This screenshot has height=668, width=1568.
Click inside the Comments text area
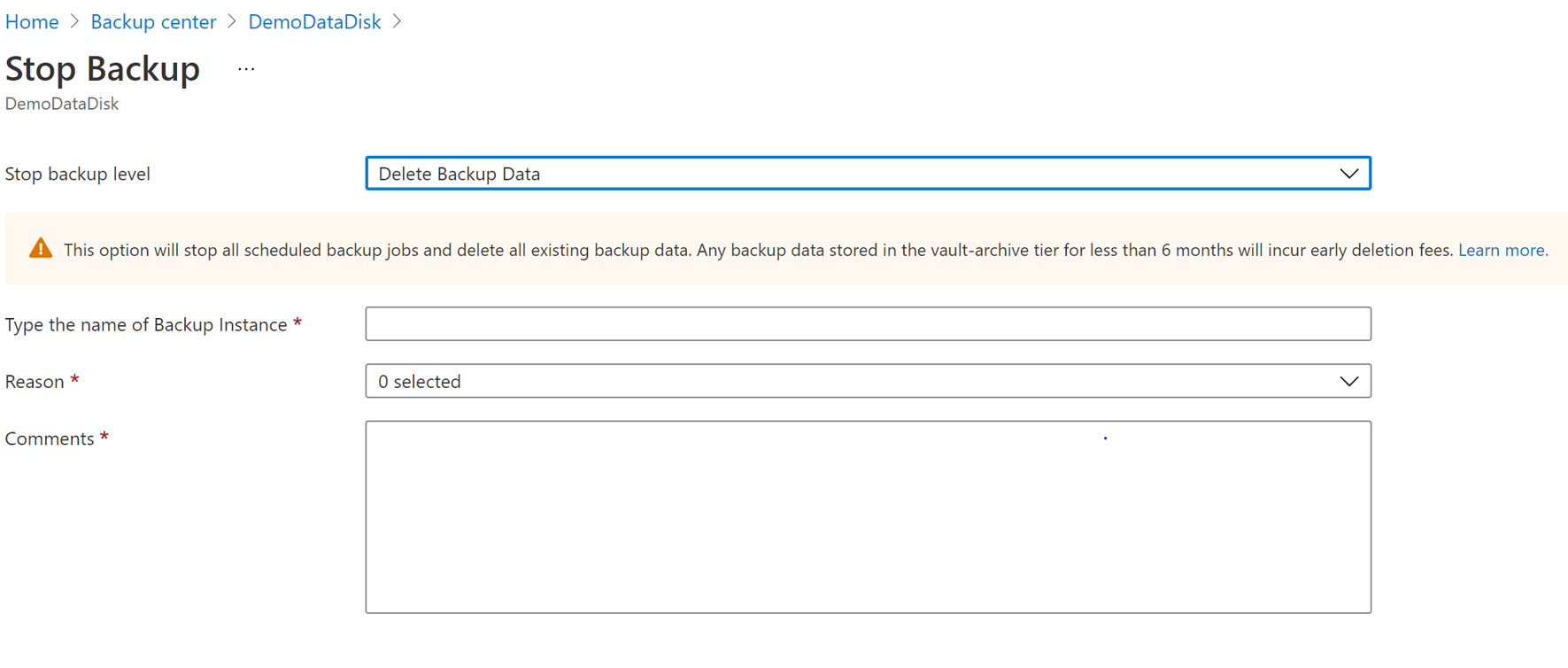point(868,517)
